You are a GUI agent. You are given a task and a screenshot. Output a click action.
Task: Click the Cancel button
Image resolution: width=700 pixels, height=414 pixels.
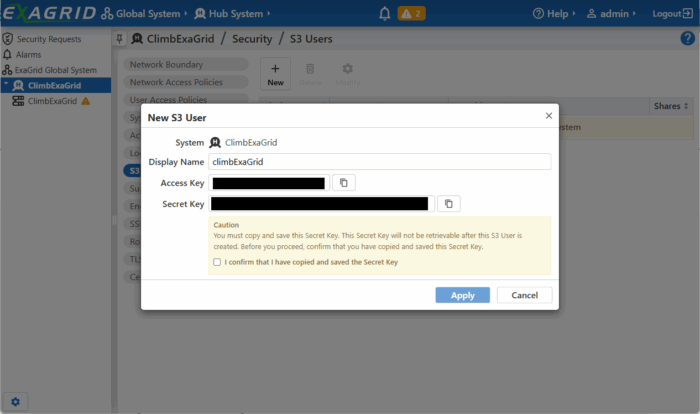pyautogui.click(x=524, y=295)
